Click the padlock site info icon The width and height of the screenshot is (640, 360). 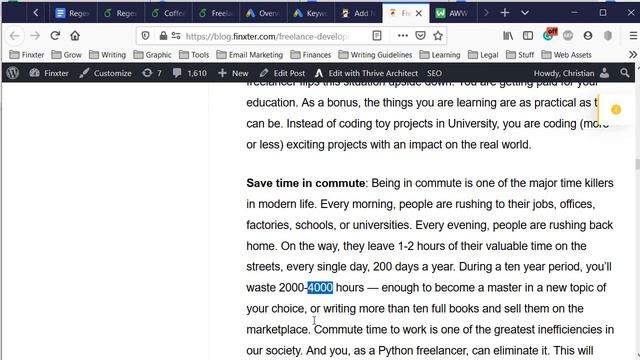coord(163,36)
